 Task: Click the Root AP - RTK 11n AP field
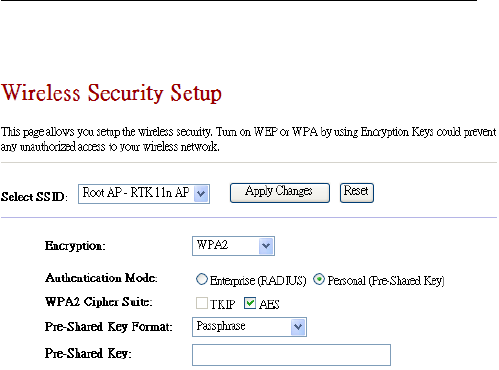pyautogui.click(x=144, y=194)
